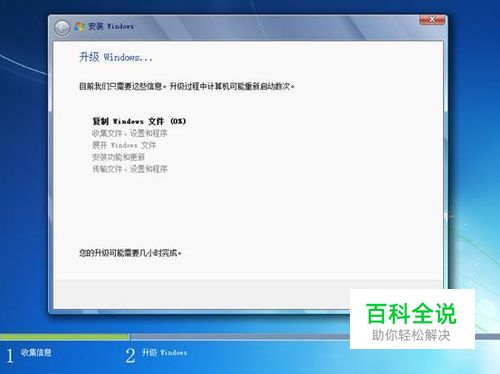Click the 您的升级可能需要几小时完成 note
500x374 pixels.
pyautogui.click(x=130, y=253)
